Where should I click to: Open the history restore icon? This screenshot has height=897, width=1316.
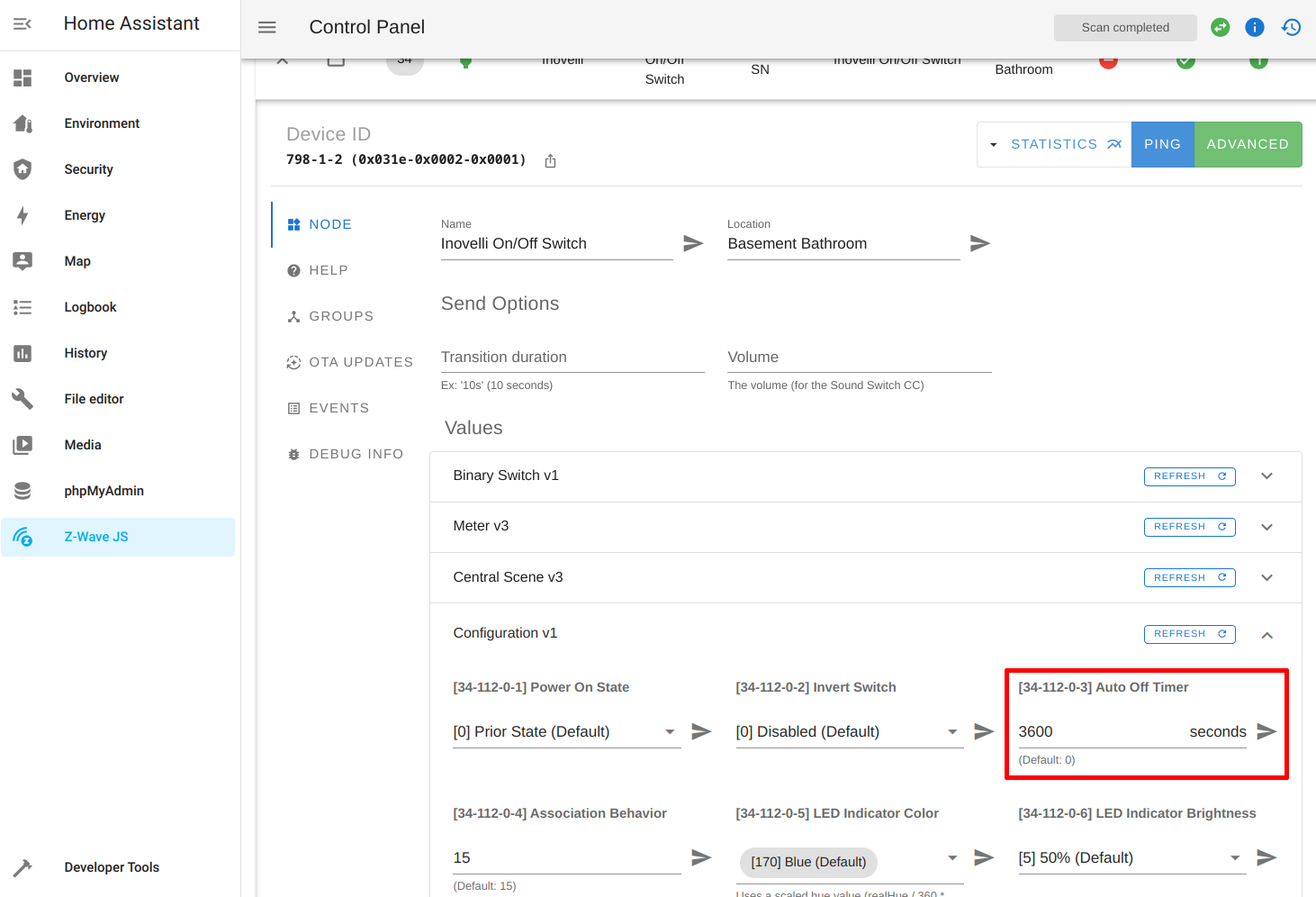(x=1291, y=27)
